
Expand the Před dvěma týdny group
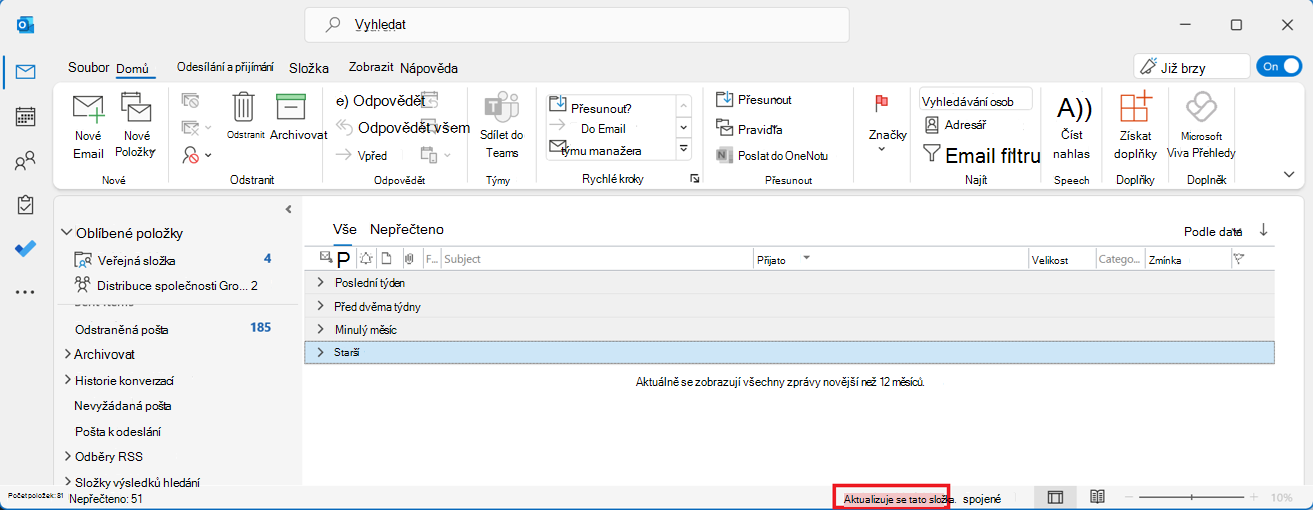tap(321, 306)
